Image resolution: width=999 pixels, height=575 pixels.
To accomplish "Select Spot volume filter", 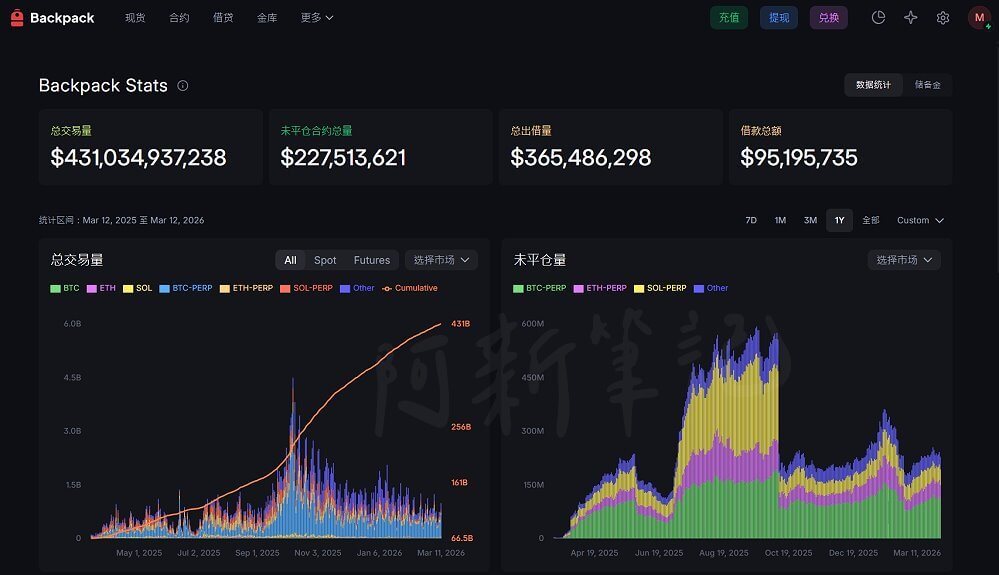I will click(x=325, y=260).
